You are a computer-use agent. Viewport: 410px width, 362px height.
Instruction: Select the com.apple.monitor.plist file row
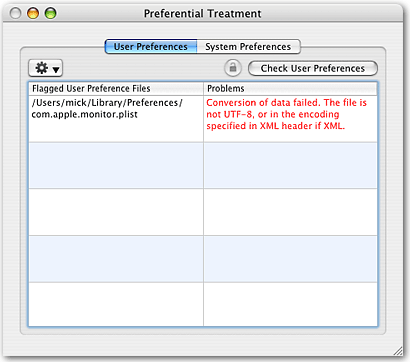203,119
